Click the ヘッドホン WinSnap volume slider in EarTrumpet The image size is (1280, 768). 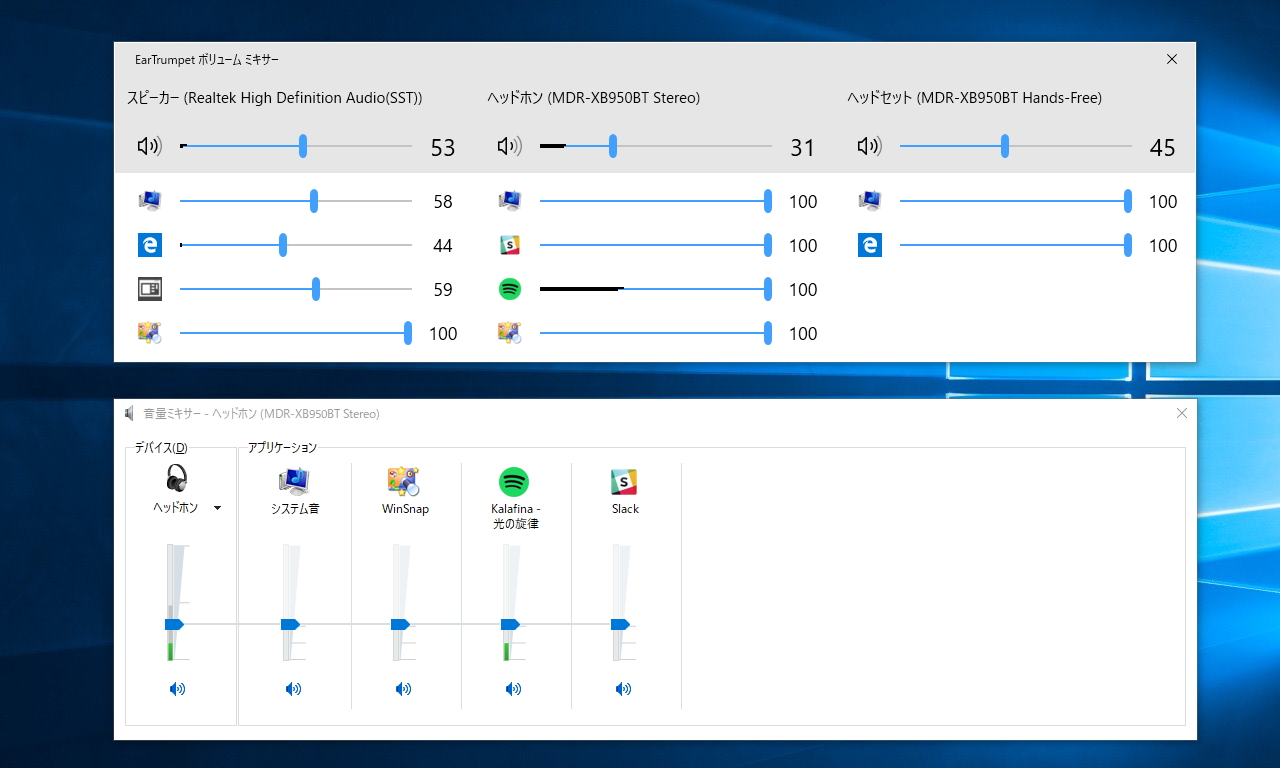click(656, 333)
